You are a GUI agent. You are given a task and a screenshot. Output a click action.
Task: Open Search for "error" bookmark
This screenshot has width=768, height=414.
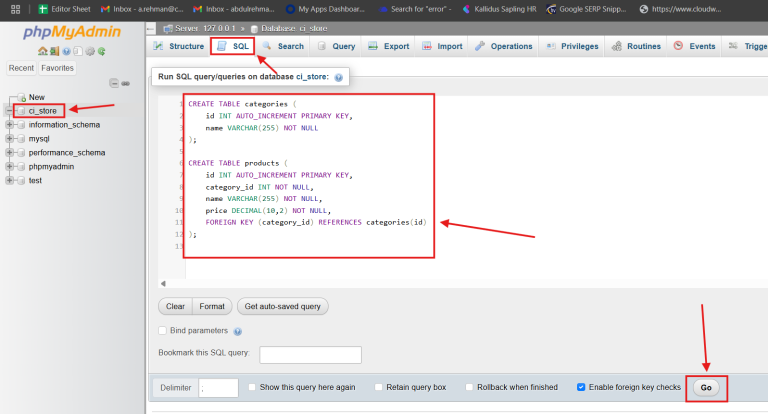click(415, 9)
